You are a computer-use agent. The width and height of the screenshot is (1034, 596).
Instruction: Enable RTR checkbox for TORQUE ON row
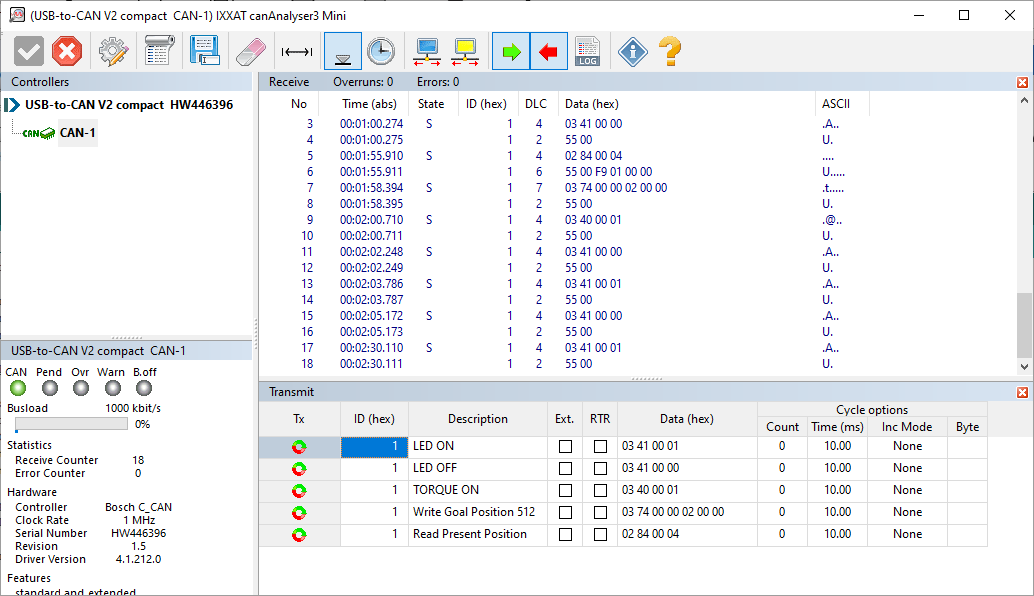[600, 490]
